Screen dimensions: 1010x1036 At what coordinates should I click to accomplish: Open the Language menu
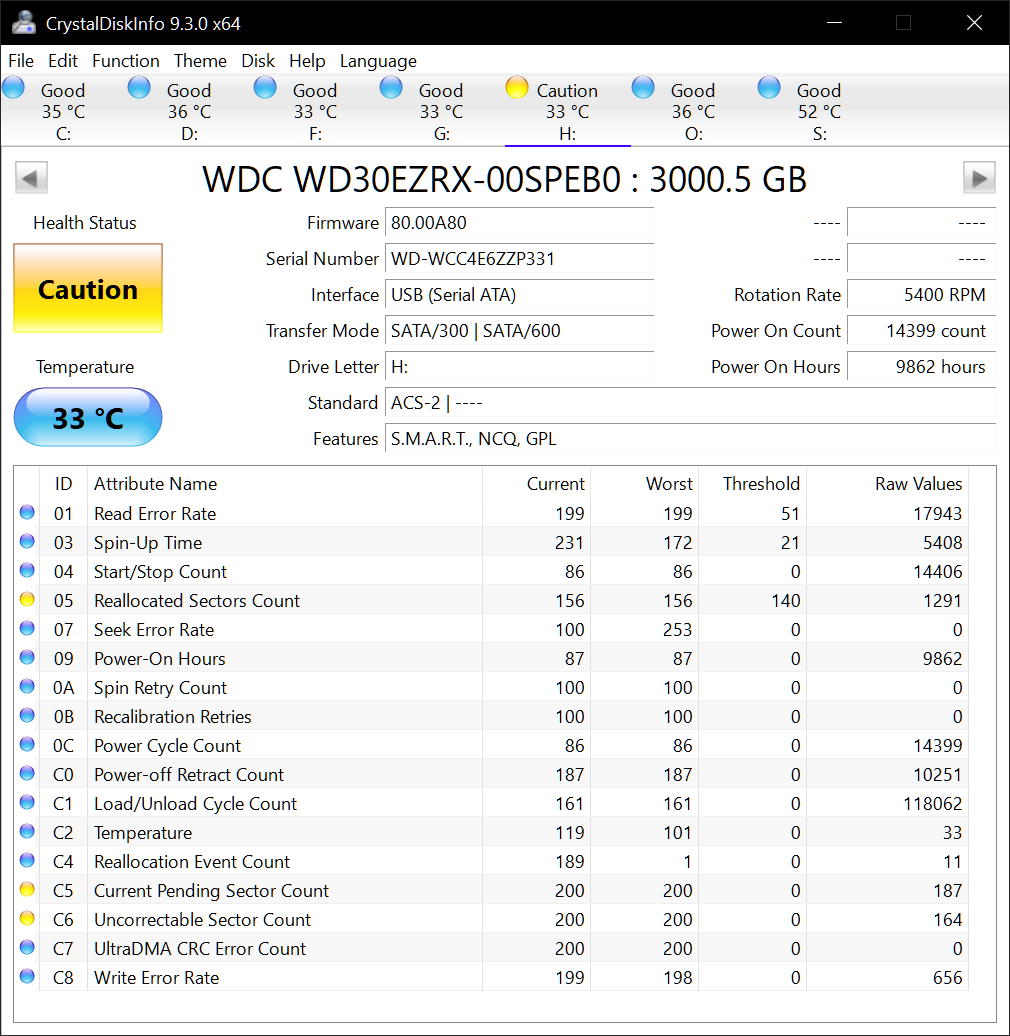tap(379, 61)
